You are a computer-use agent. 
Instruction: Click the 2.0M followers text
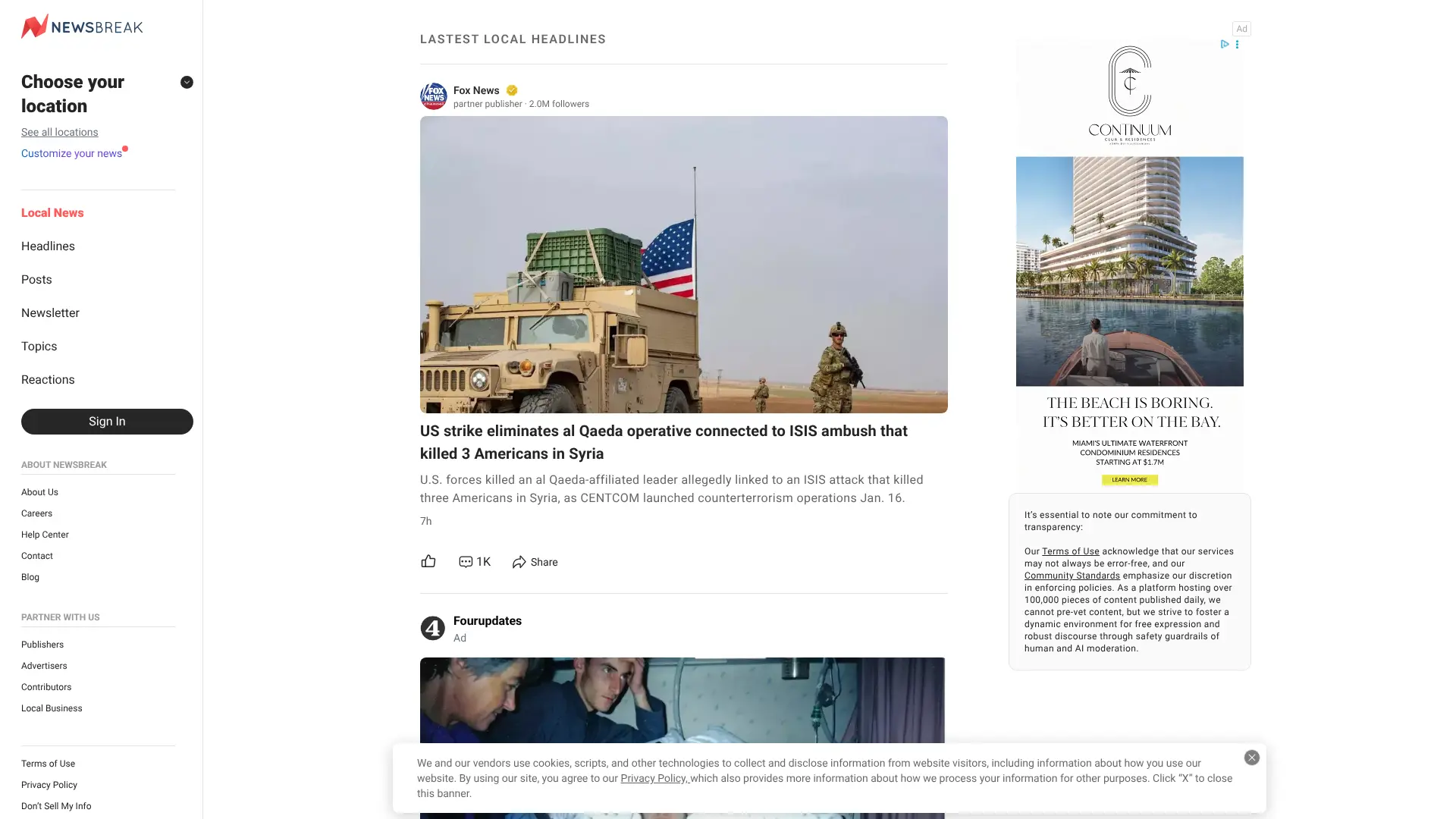point(559,104)
